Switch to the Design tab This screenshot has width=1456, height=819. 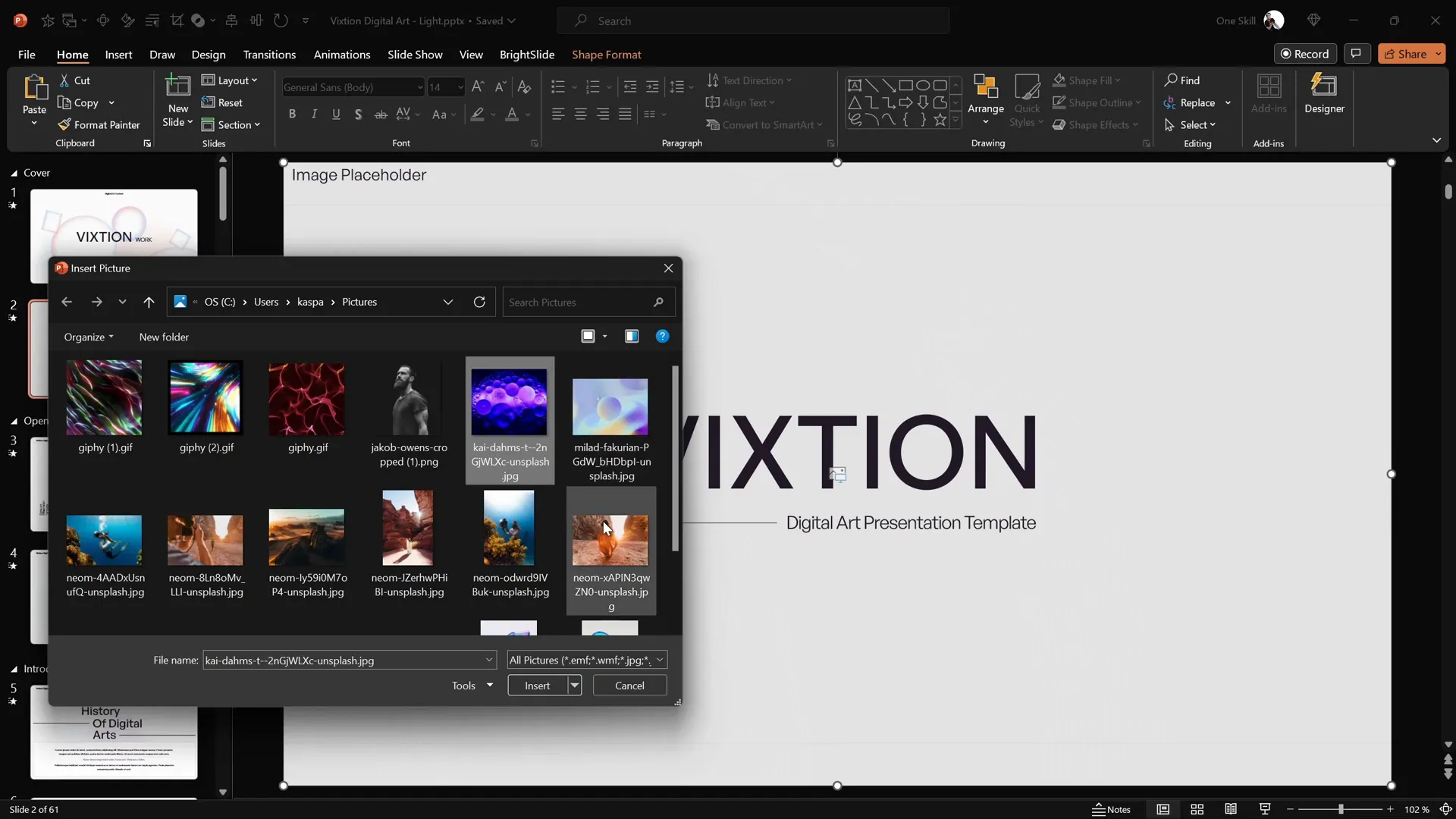209,55
